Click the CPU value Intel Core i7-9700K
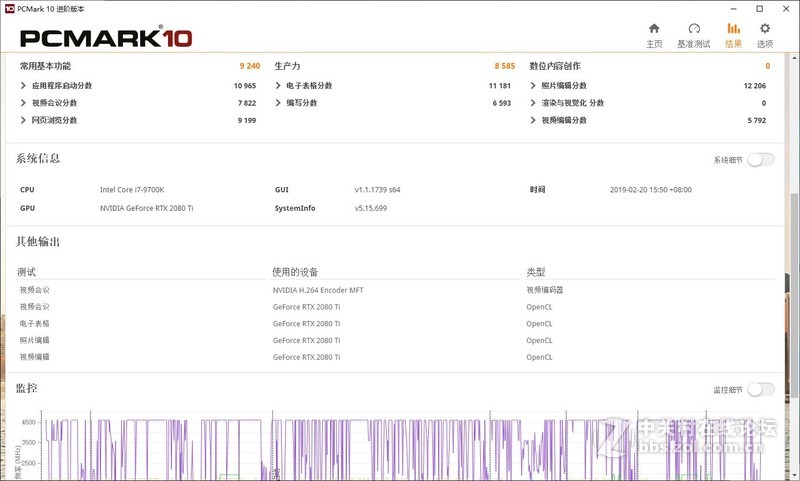 coord(132,190)
